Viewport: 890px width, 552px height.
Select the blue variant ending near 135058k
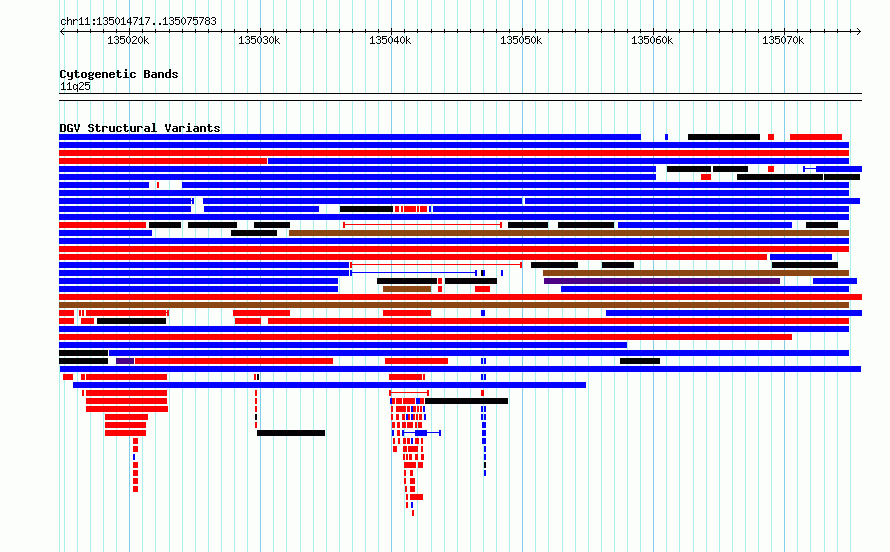coord(343,345)
